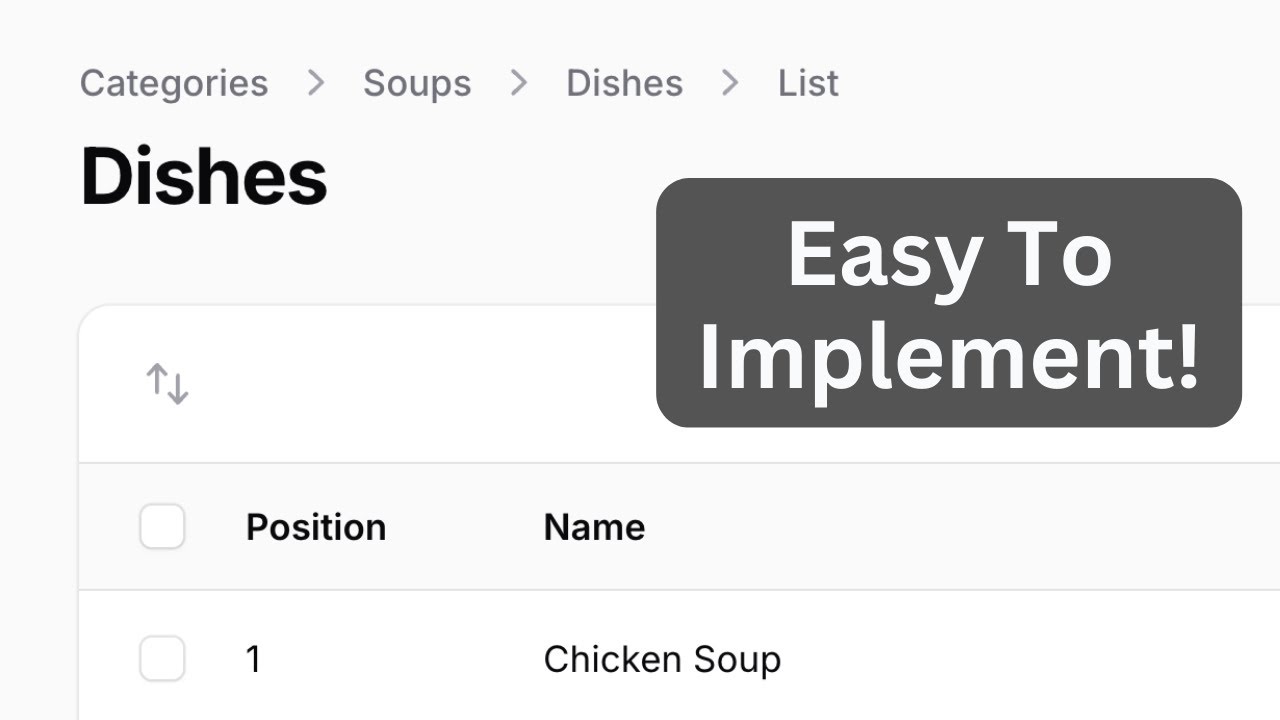1280x720 pixels.
Task: Click the chevron after Categories breadcrumb
Action: tap(316, 83)
